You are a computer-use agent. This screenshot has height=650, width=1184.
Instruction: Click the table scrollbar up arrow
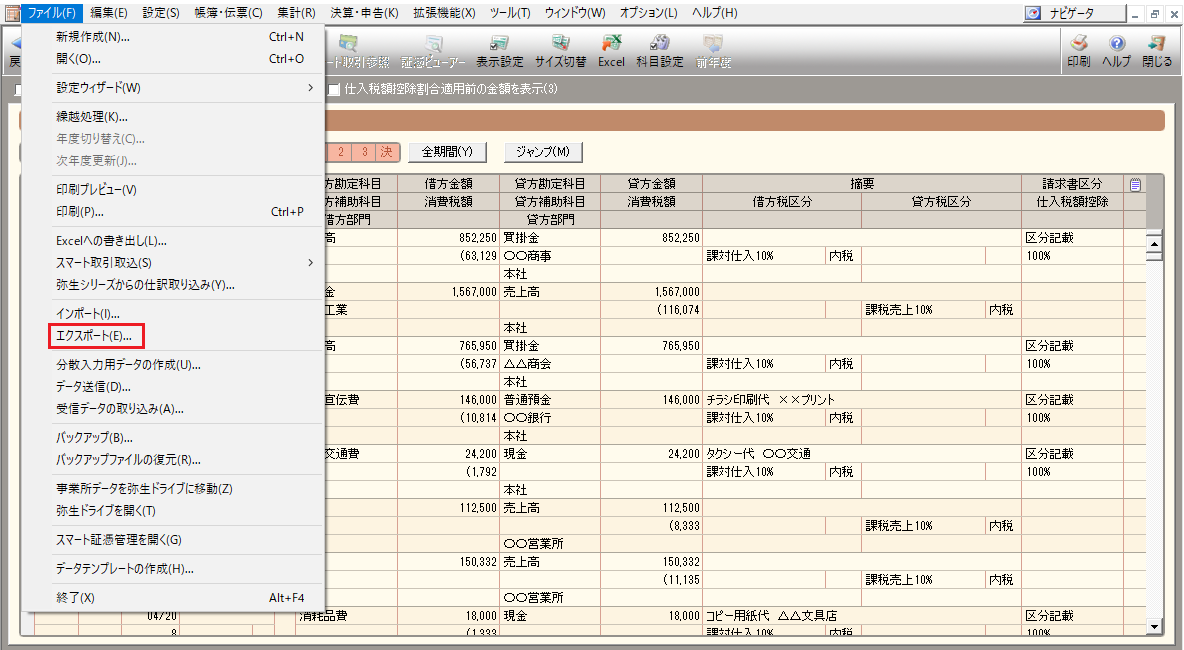point(1153,243)
